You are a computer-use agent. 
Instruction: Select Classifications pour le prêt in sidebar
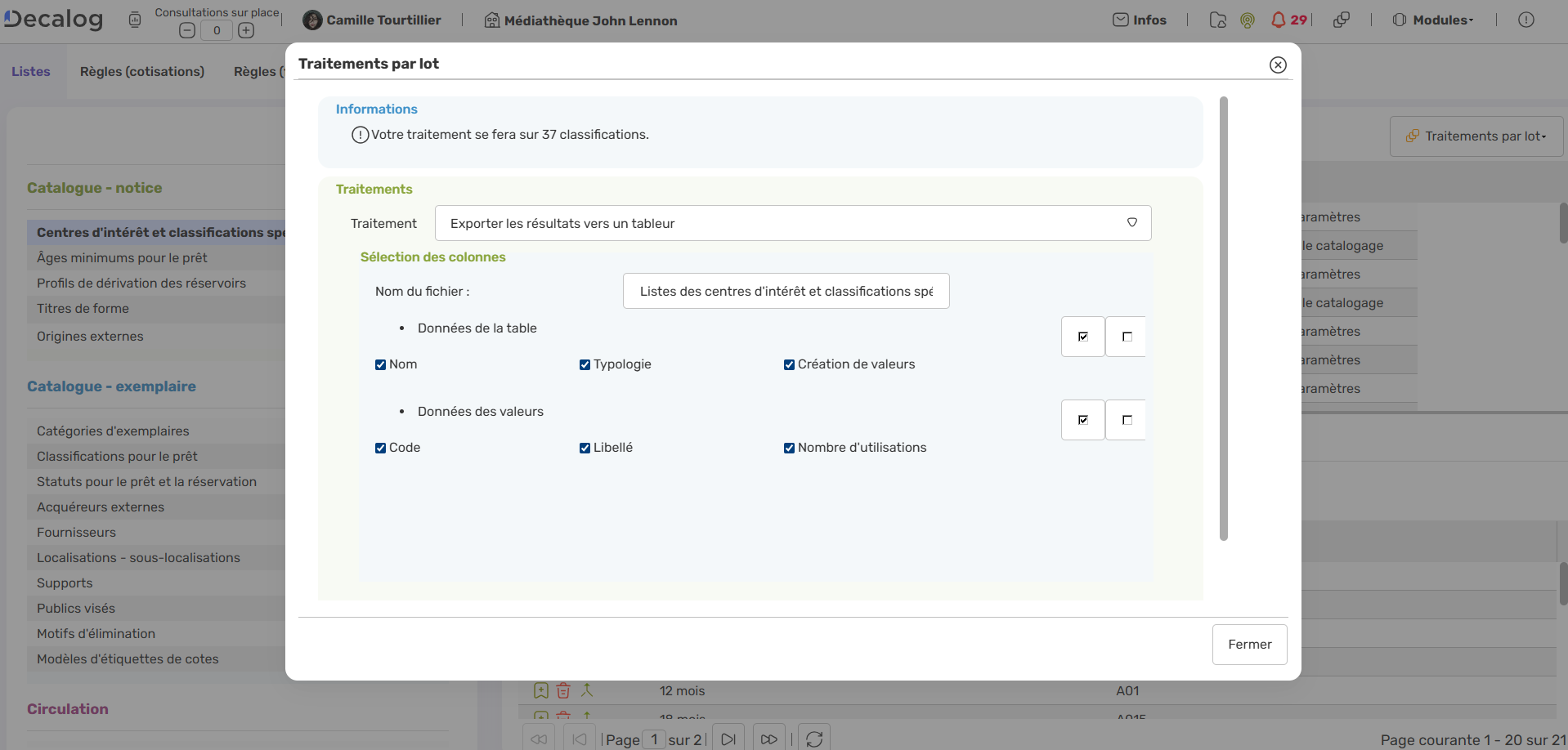[x=116, y=456]
